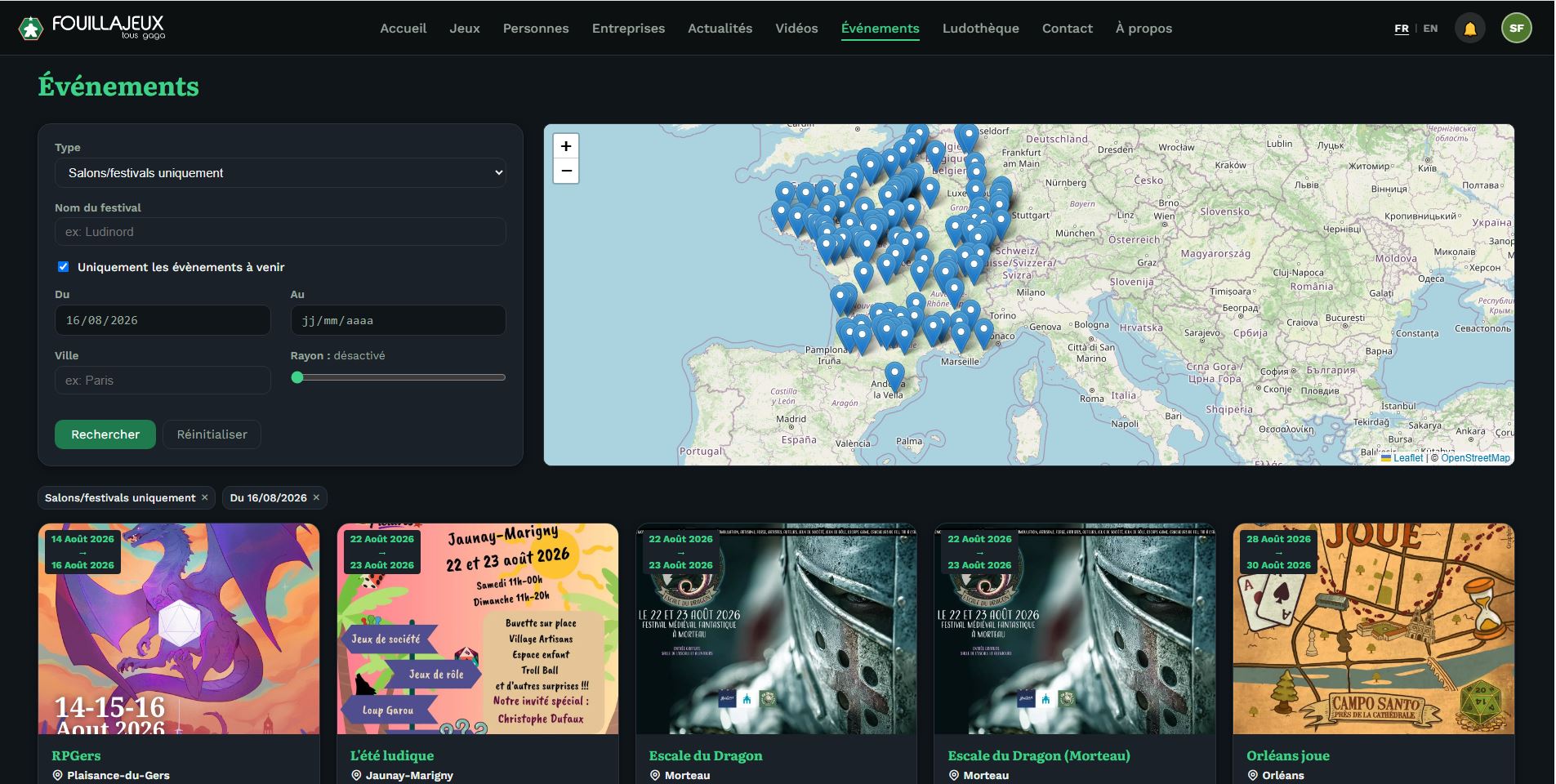Open the Entreprises menu
Screen dimensions: 1556x784
628,29
